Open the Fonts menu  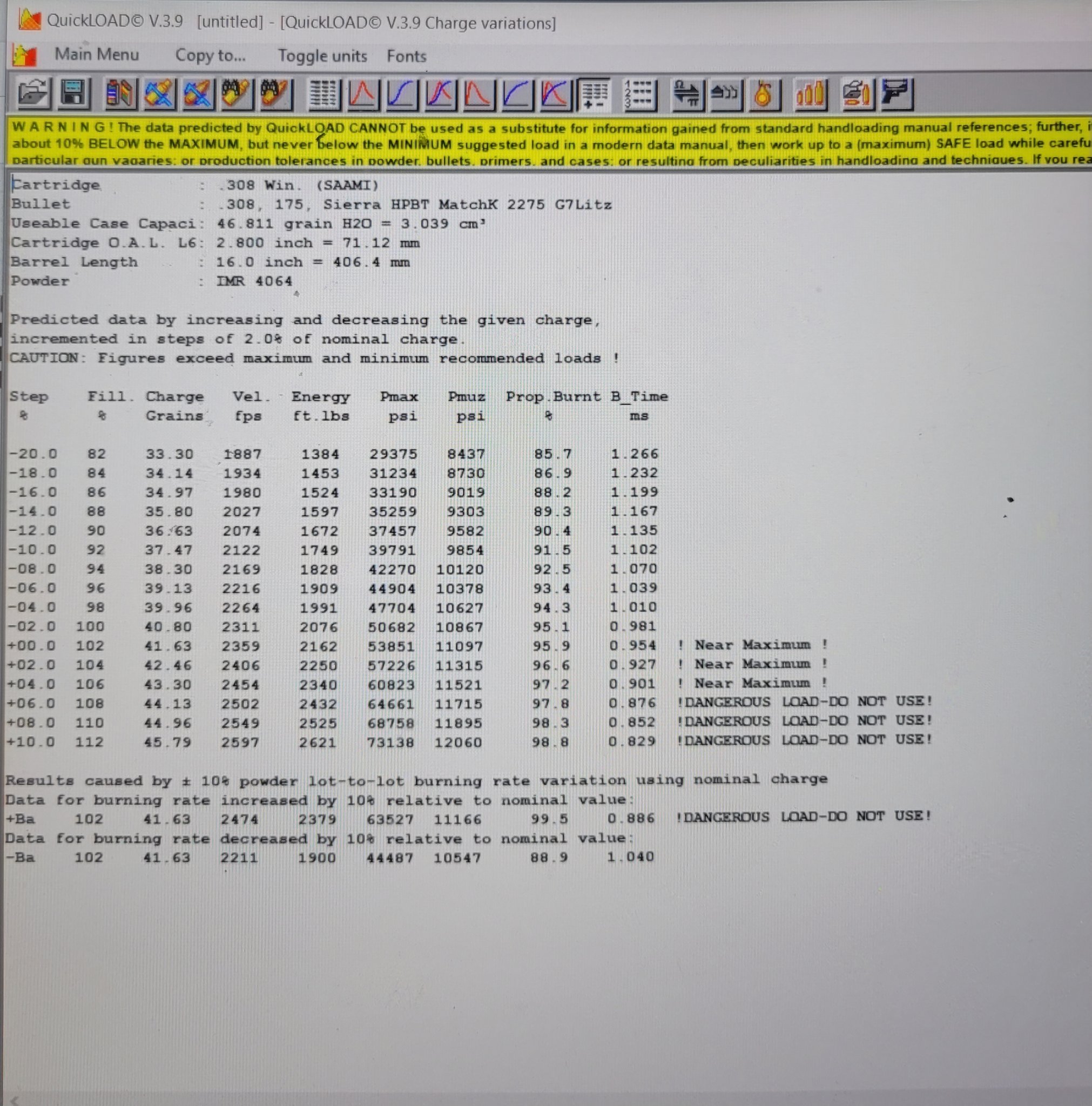tap(406, 56)
